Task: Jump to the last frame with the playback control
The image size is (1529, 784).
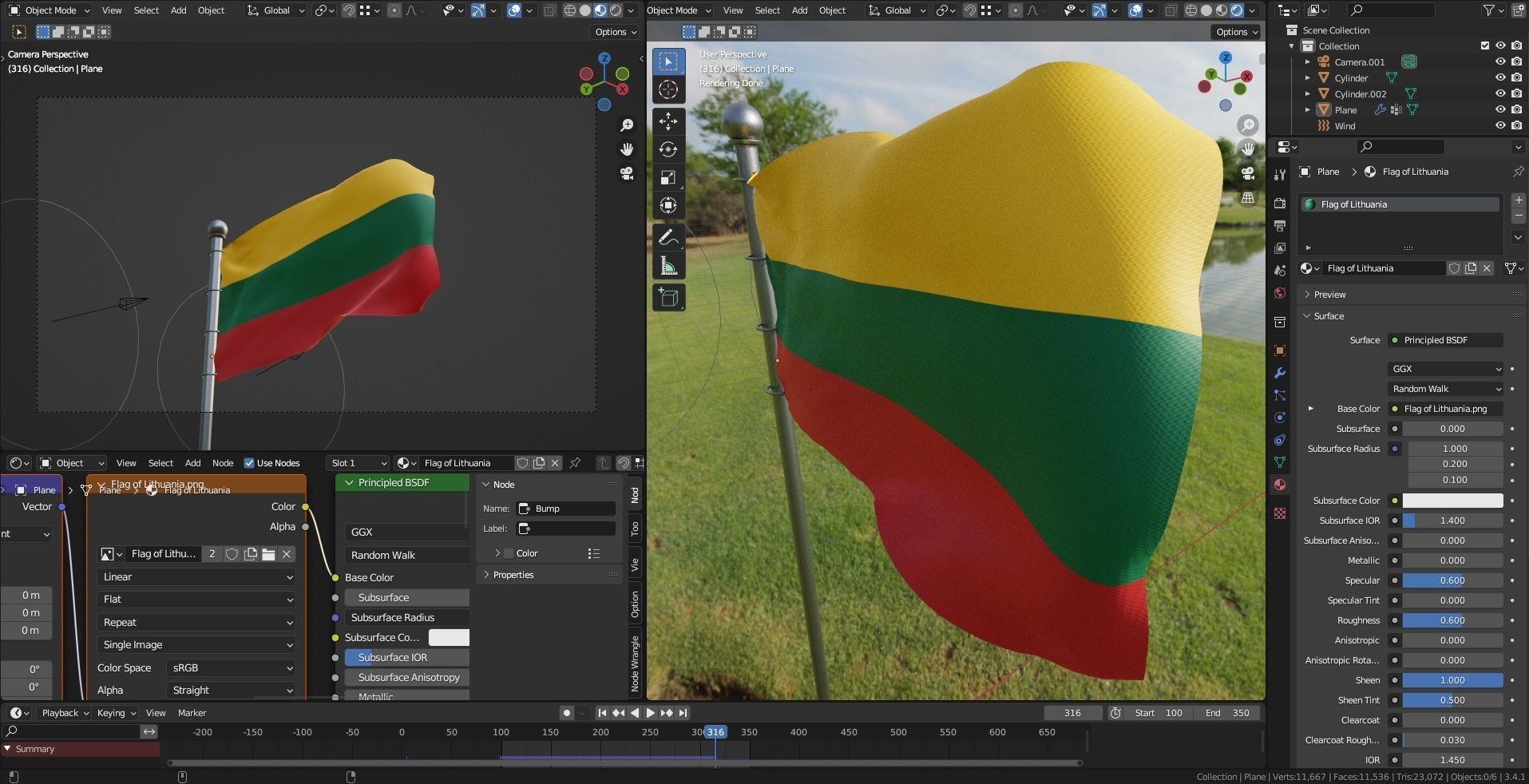Action: [683, 713]
